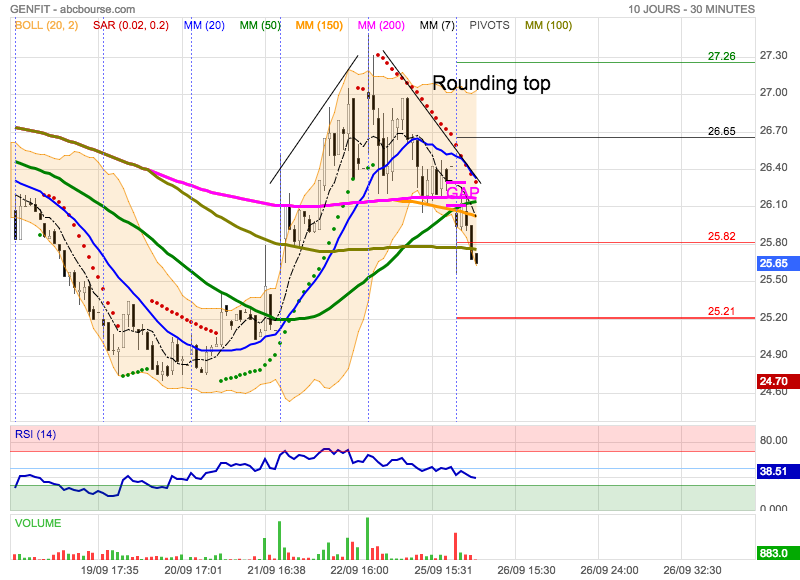Click the Rounding top annotation
The width and height of the screenshot is (800, 580).
(491, 83)
